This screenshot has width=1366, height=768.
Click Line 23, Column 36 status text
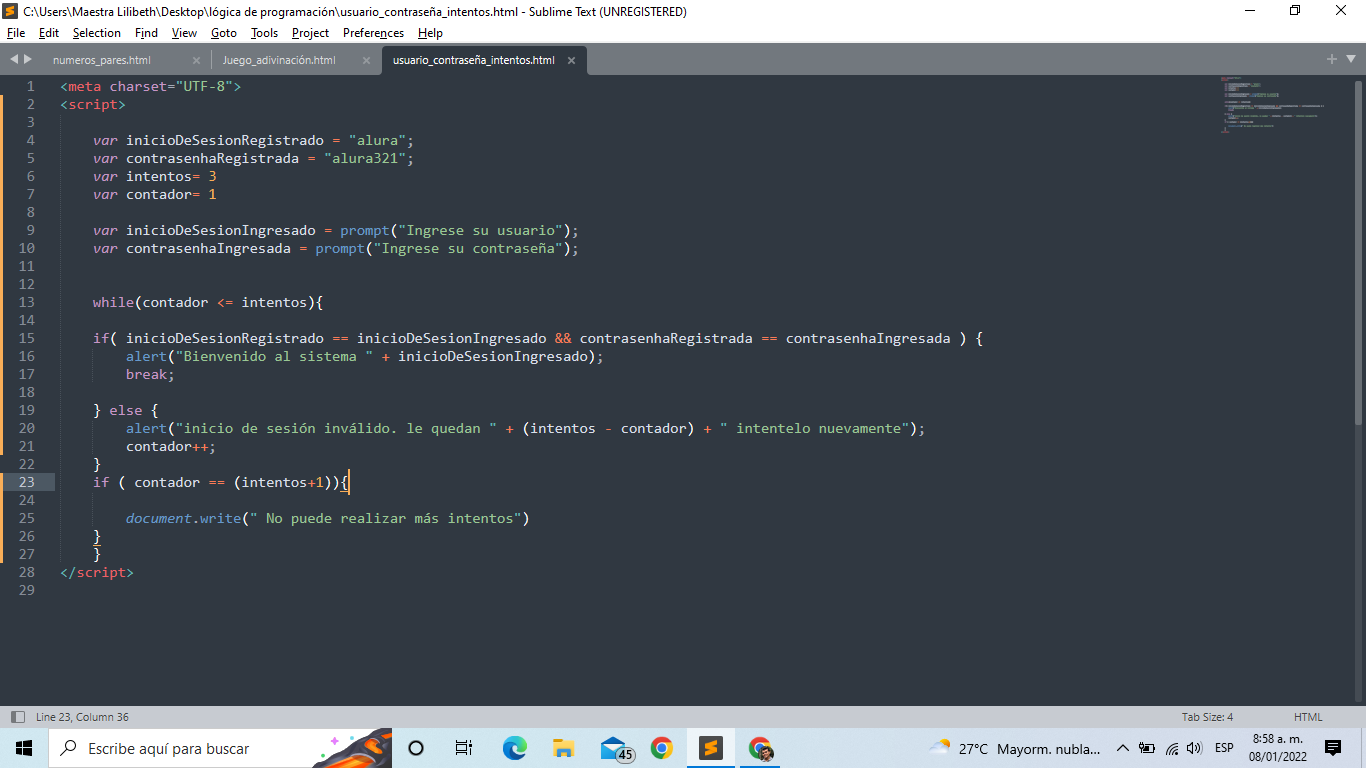coord(82,717)
